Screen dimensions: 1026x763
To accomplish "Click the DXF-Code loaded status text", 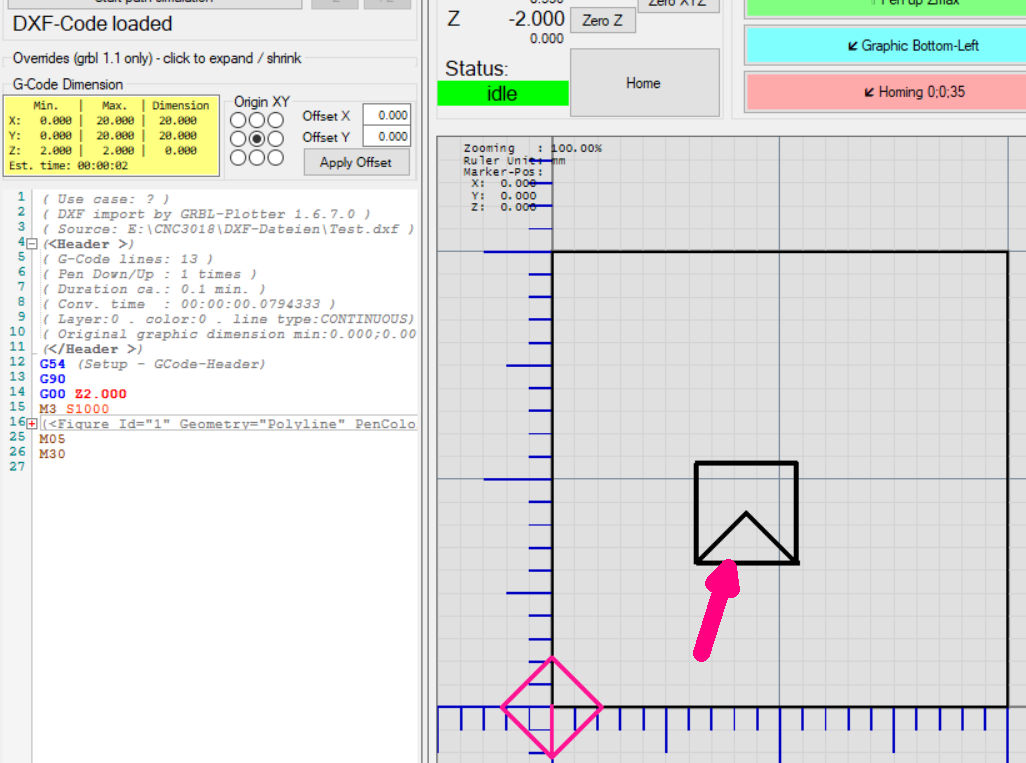I will click(92, 24).
